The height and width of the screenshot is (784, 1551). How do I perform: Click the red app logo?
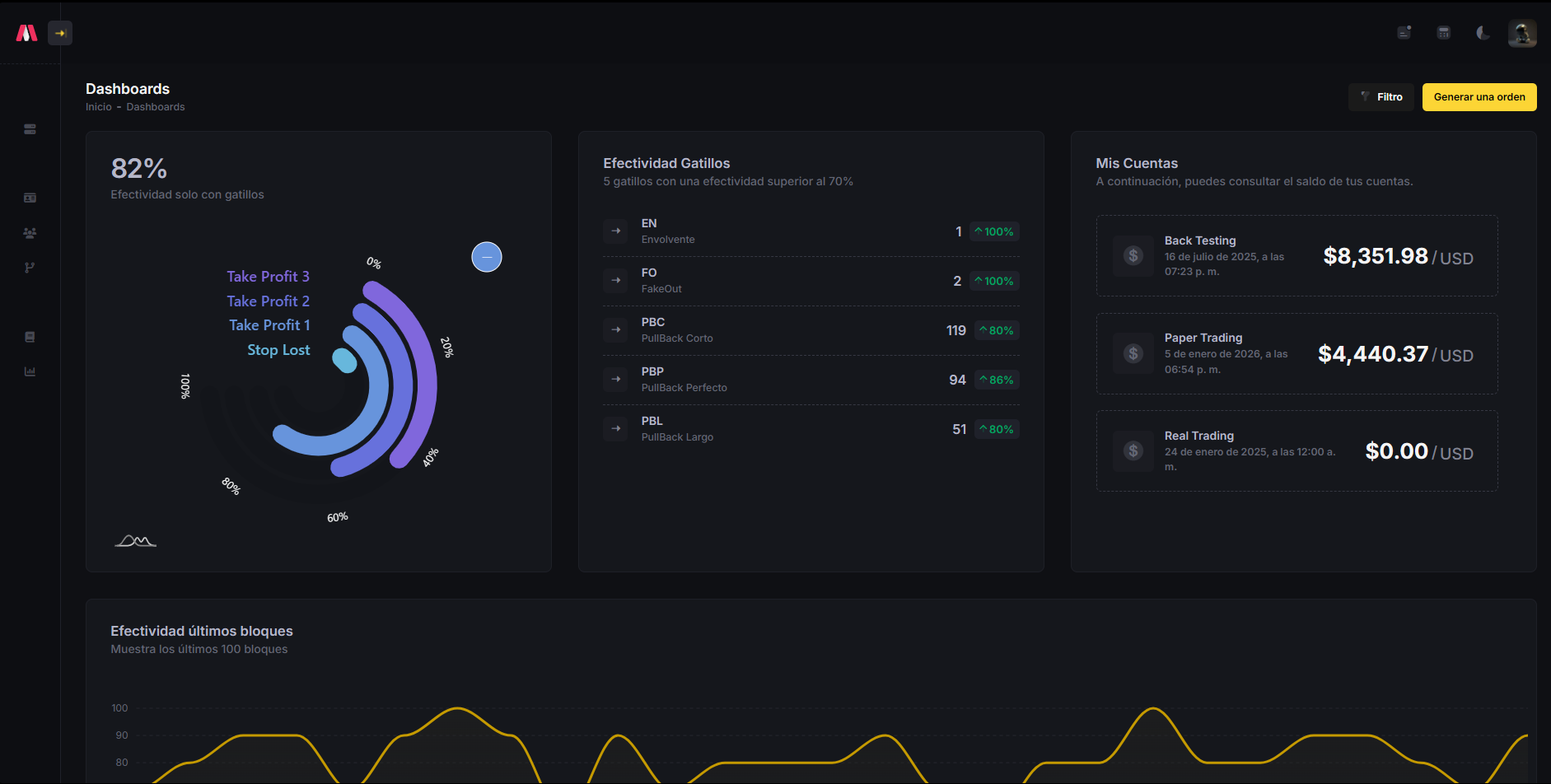point(27,33)
